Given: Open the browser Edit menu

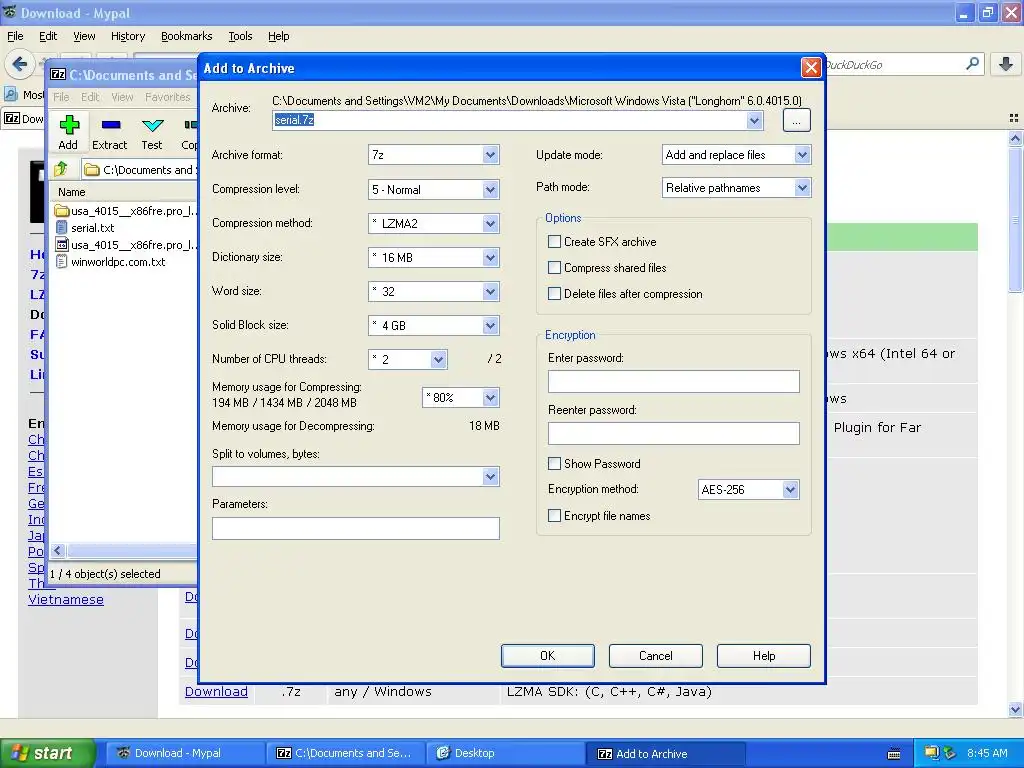Looking at the screenshot, I should pos(48,36).
